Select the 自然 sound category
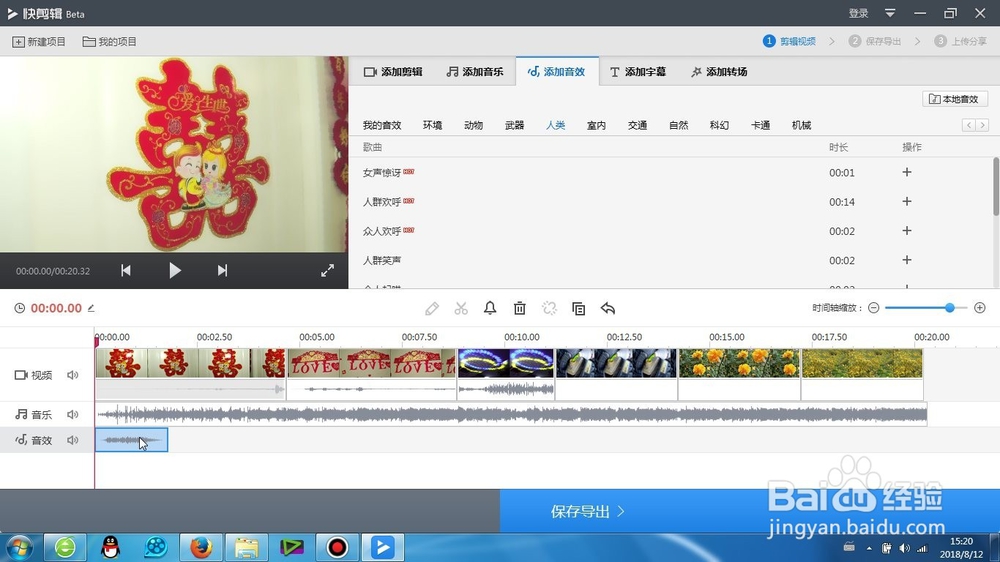 tap(679, 125)
